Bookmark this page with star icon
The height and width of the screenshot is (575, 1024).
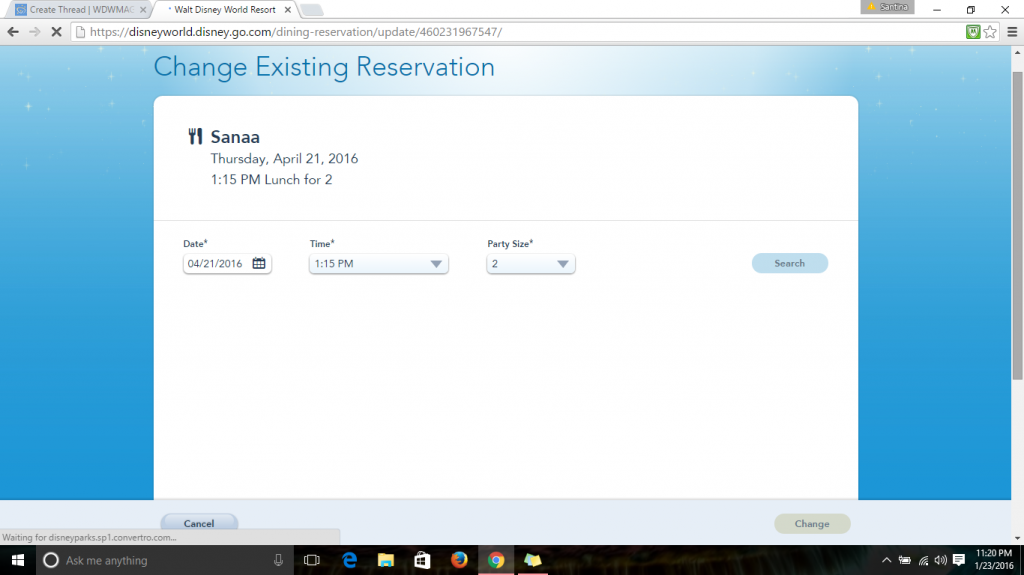(990, 32)
